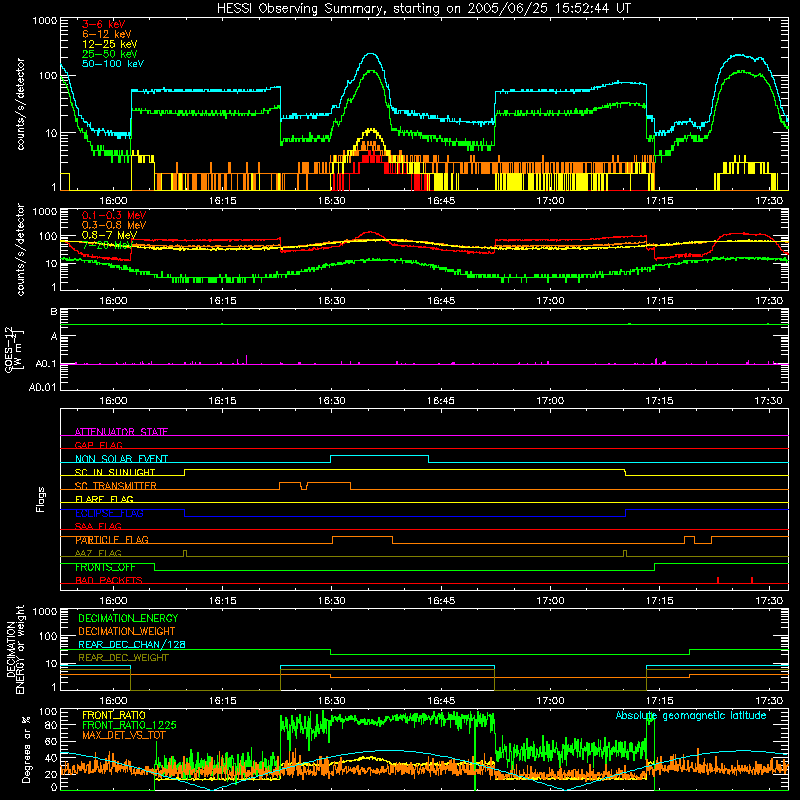
Task: Click the 0.3-0.8 MeV legend entry
Action: 114,225
